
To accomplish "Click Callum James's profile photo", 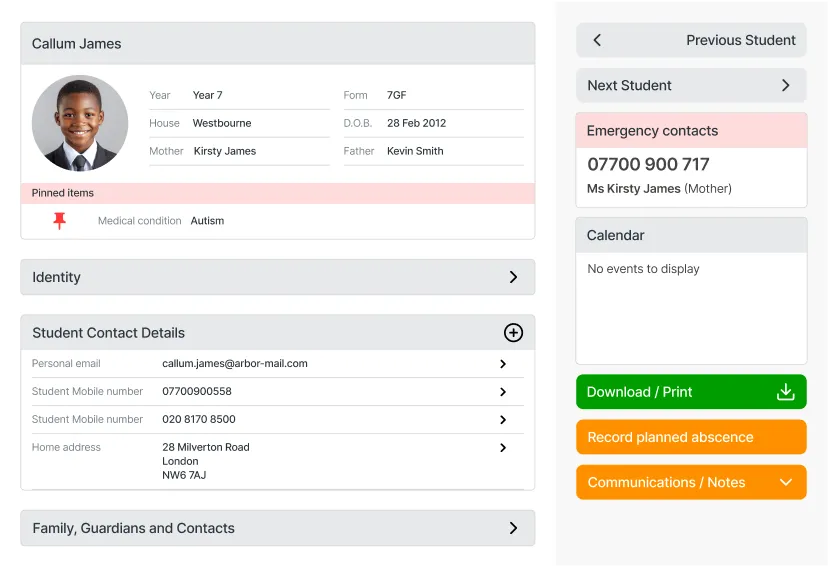I will click(x=80, y=123).
